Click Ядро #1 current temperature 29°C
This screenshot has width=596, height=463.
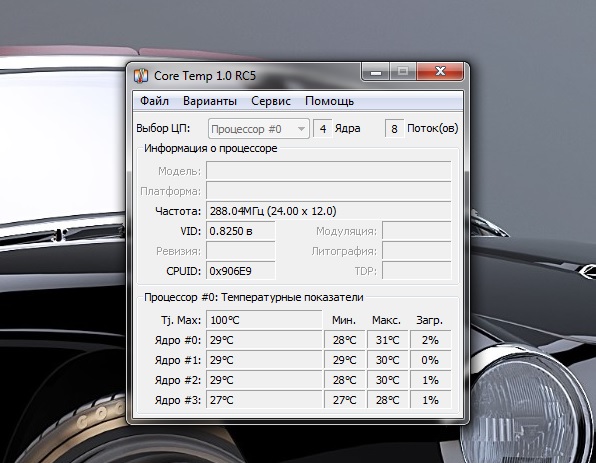(x=264, y=360)
